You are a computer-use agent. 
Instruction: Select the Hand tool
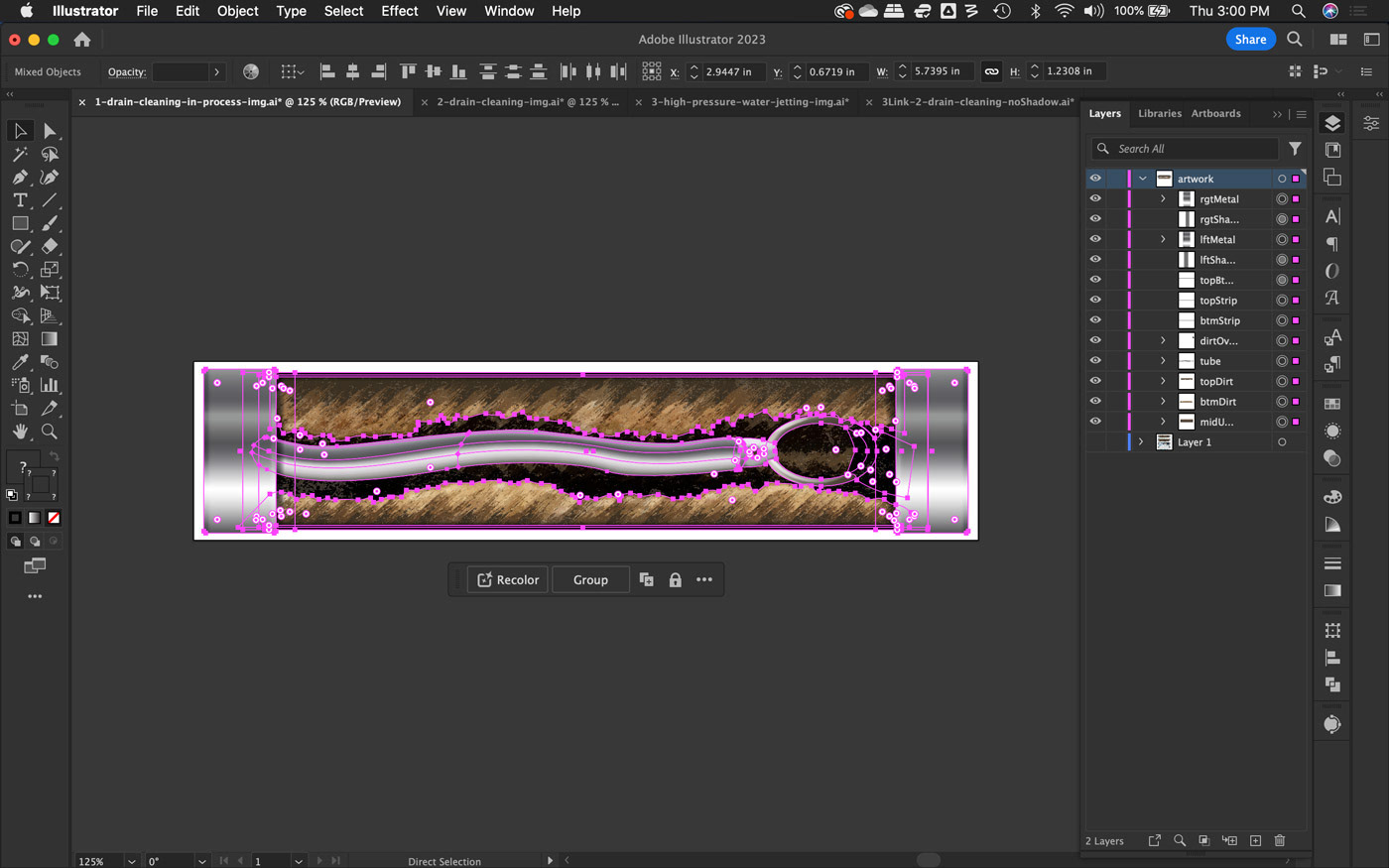coord(20,432)
